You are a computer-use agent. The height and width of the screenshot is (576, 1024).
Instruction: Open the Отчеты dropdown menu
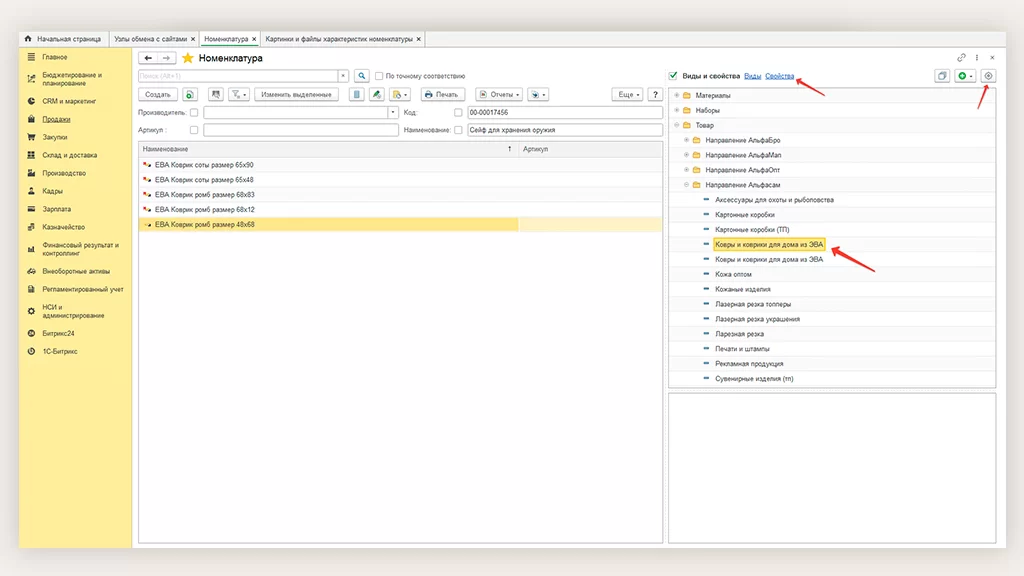click(499, 94)
